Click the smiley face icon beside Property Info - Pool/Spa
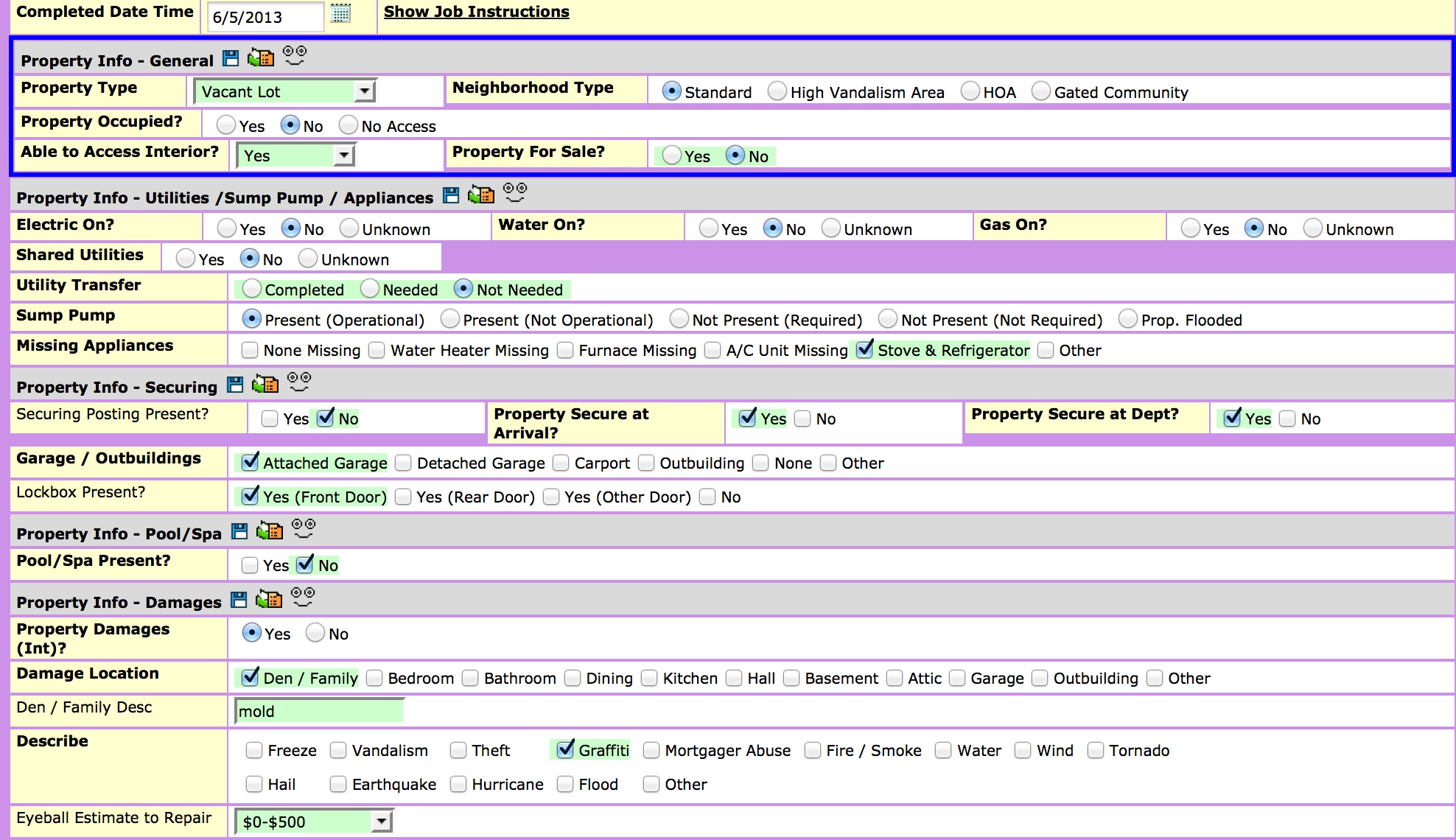 [304, 528]
